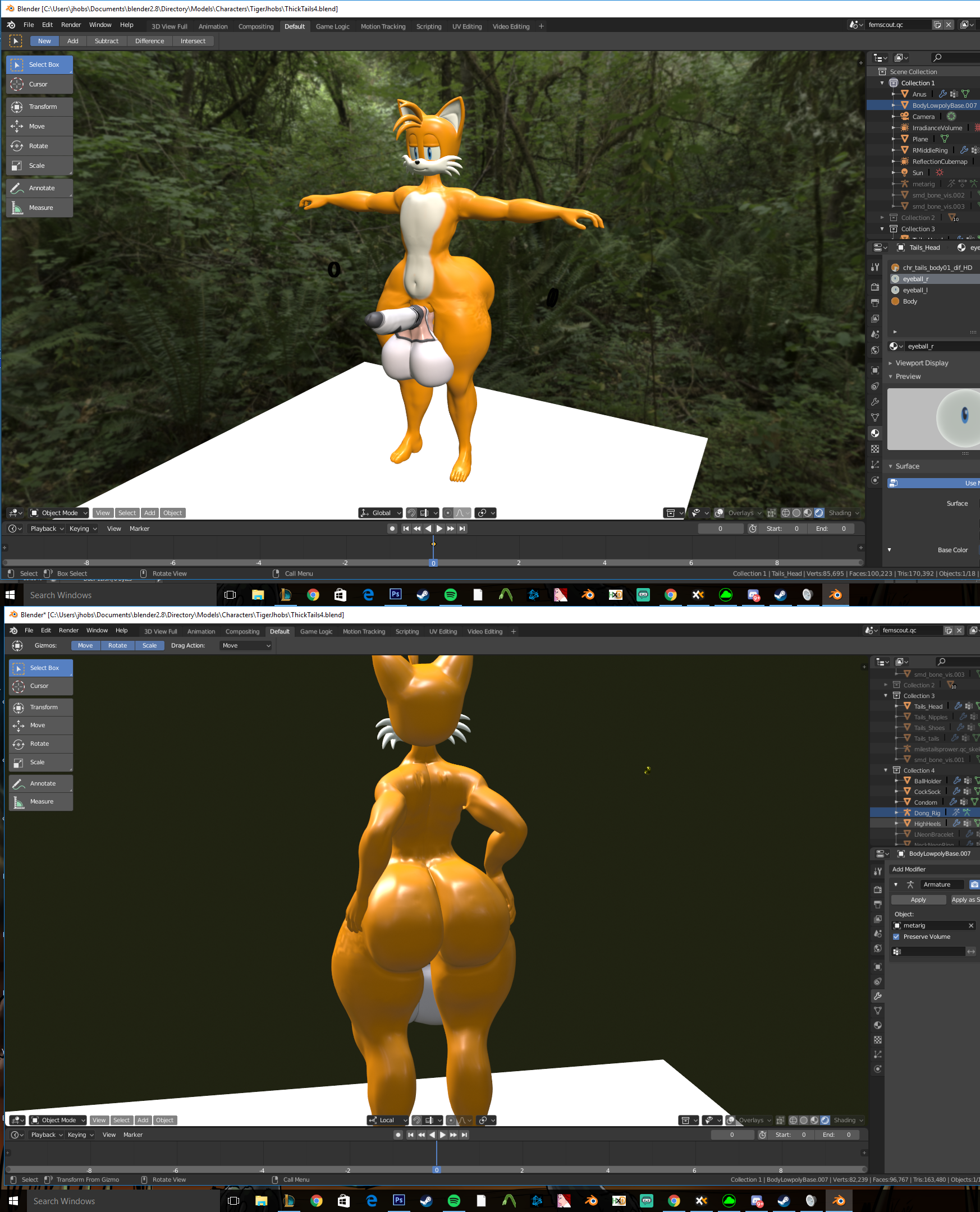Open Render properties tab in top window
This screenshot has width=980, height=1212.
pyautogui.click(x=875, y=287)
